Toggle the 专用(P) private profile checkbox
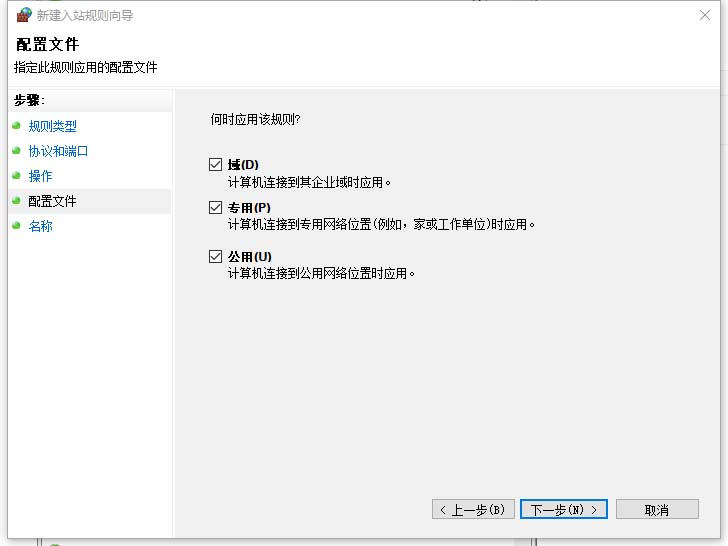Screen dimensions: 728x546 [x=215, y=207]
